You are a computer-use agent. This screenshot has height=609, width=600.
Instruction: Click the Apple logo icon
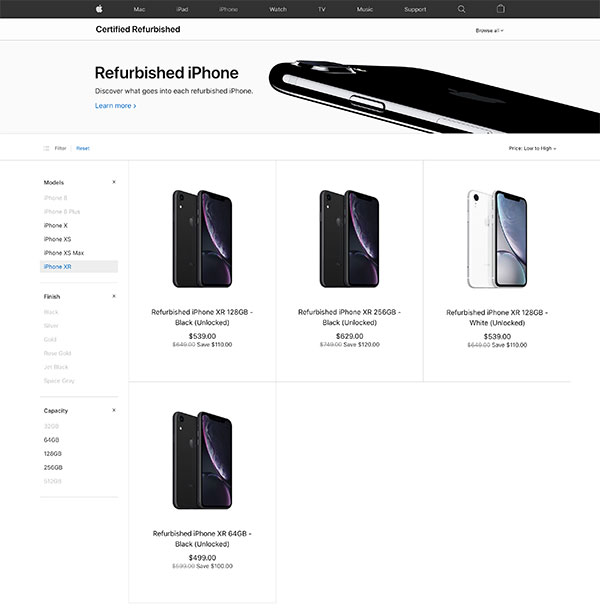(x=99, y=9)
